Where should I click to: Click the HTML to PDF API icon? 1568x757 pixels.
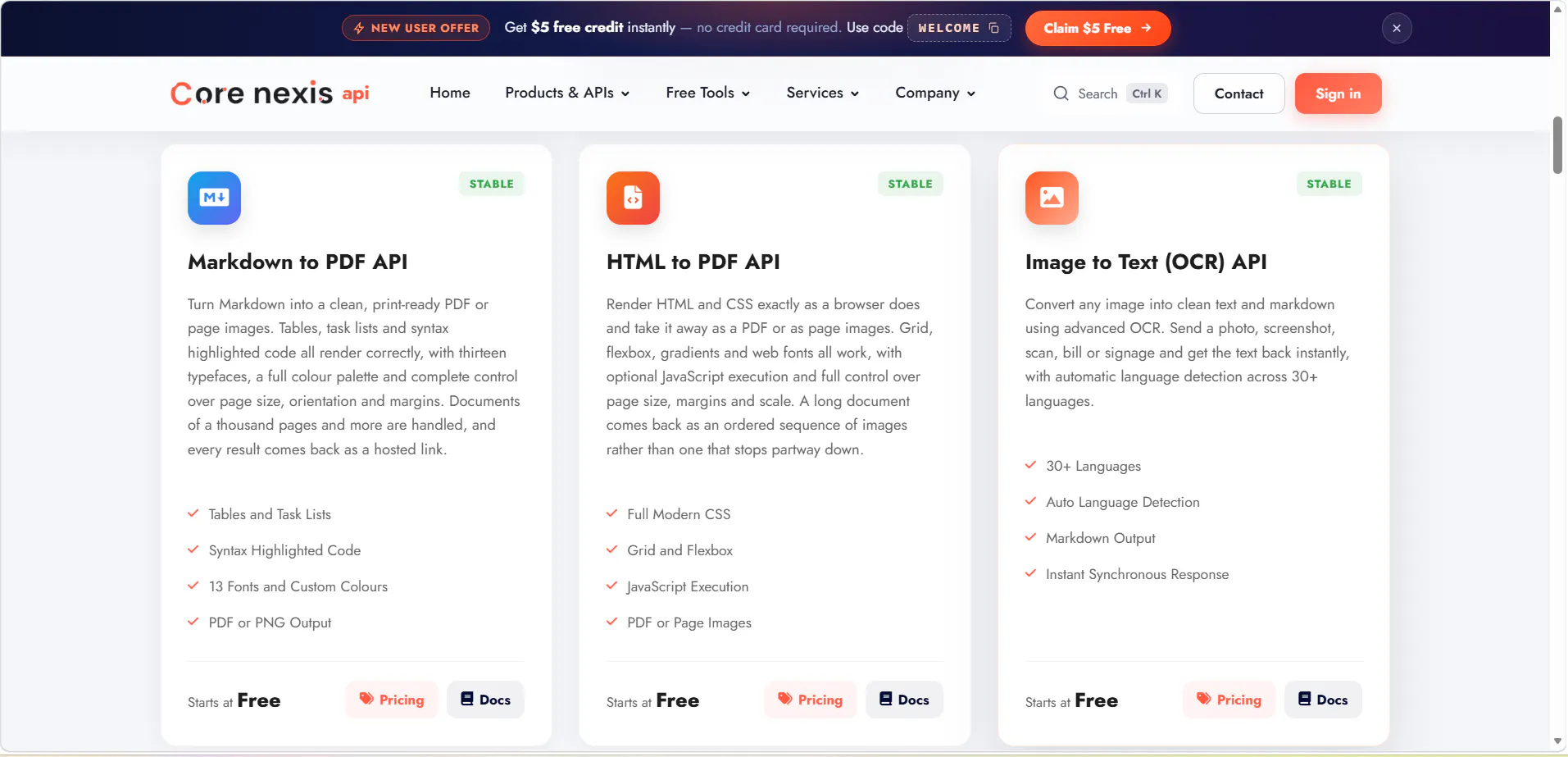coord(633,198)
